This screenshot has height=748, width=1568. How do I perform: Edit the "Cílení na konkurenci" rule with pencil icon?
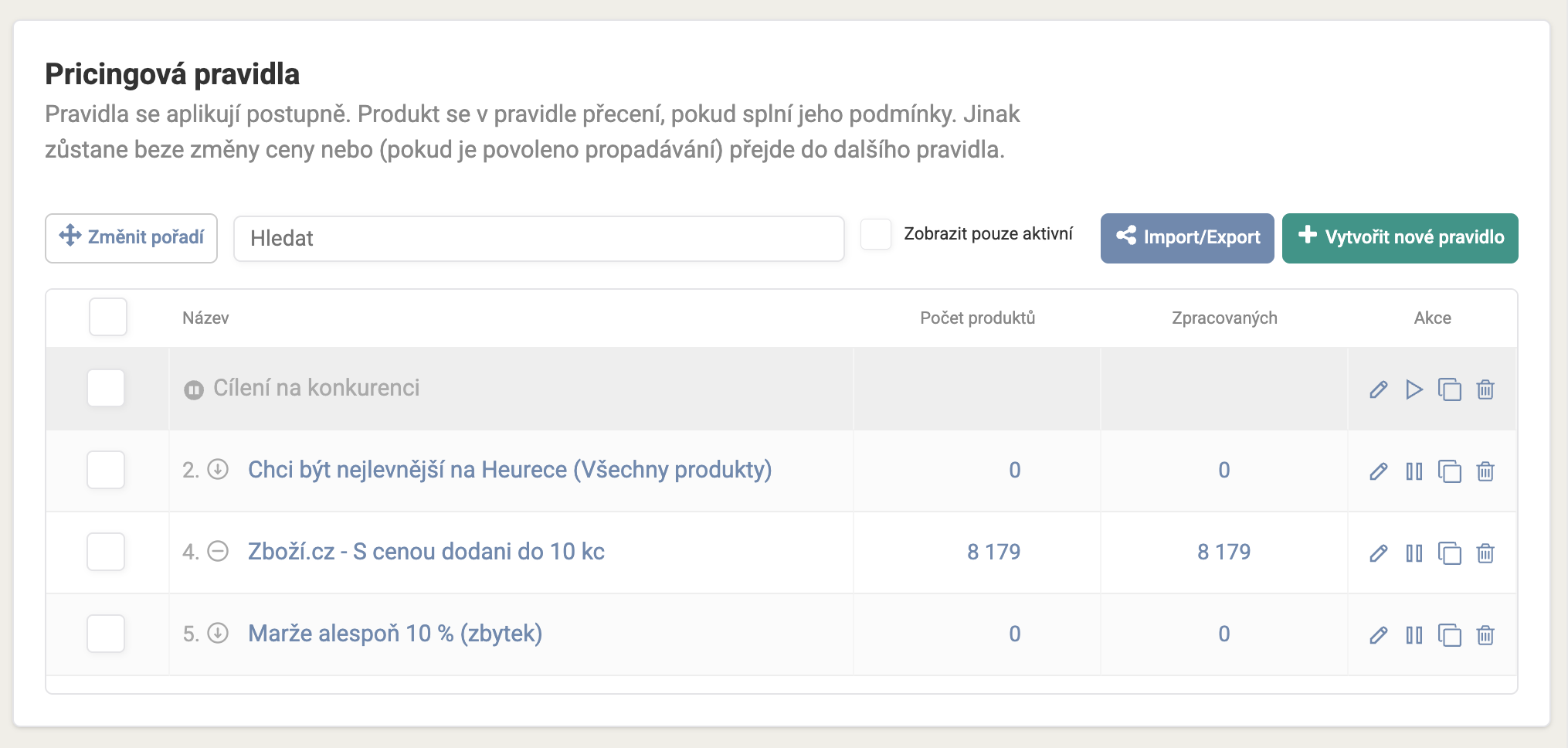click(1379, 389)
